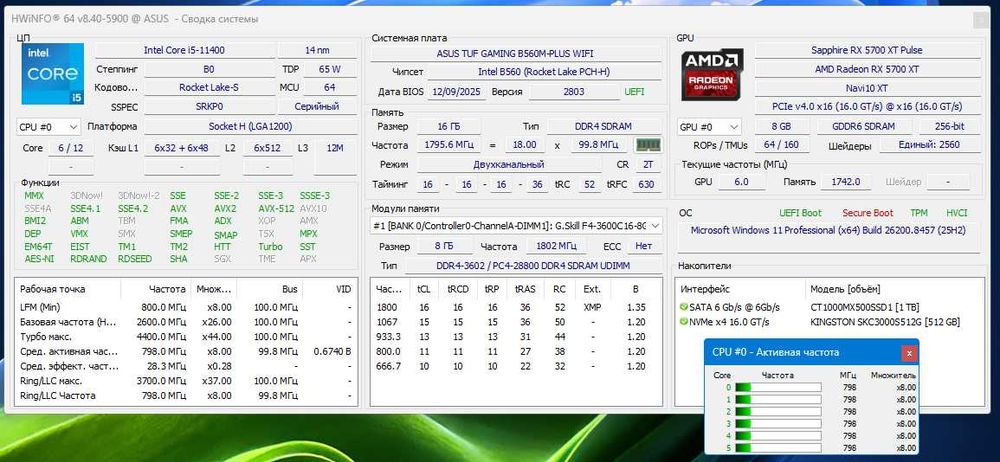Click the AES-NI feature flag
The image size is (1000, 462).
tap(39, 259)
